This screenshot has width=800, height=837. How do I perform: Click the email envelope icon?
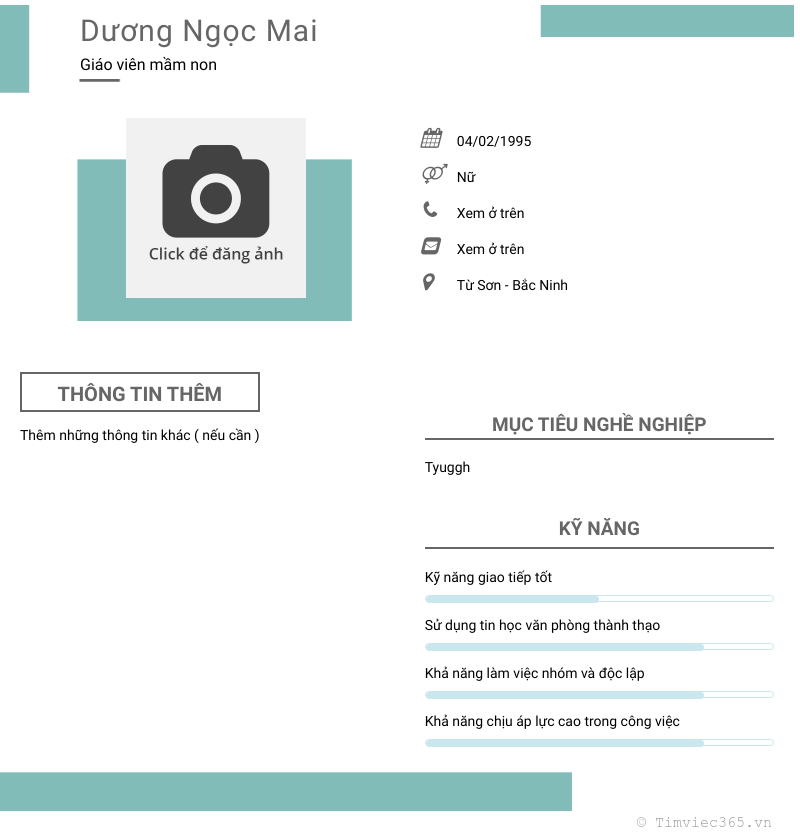point(431,246)
